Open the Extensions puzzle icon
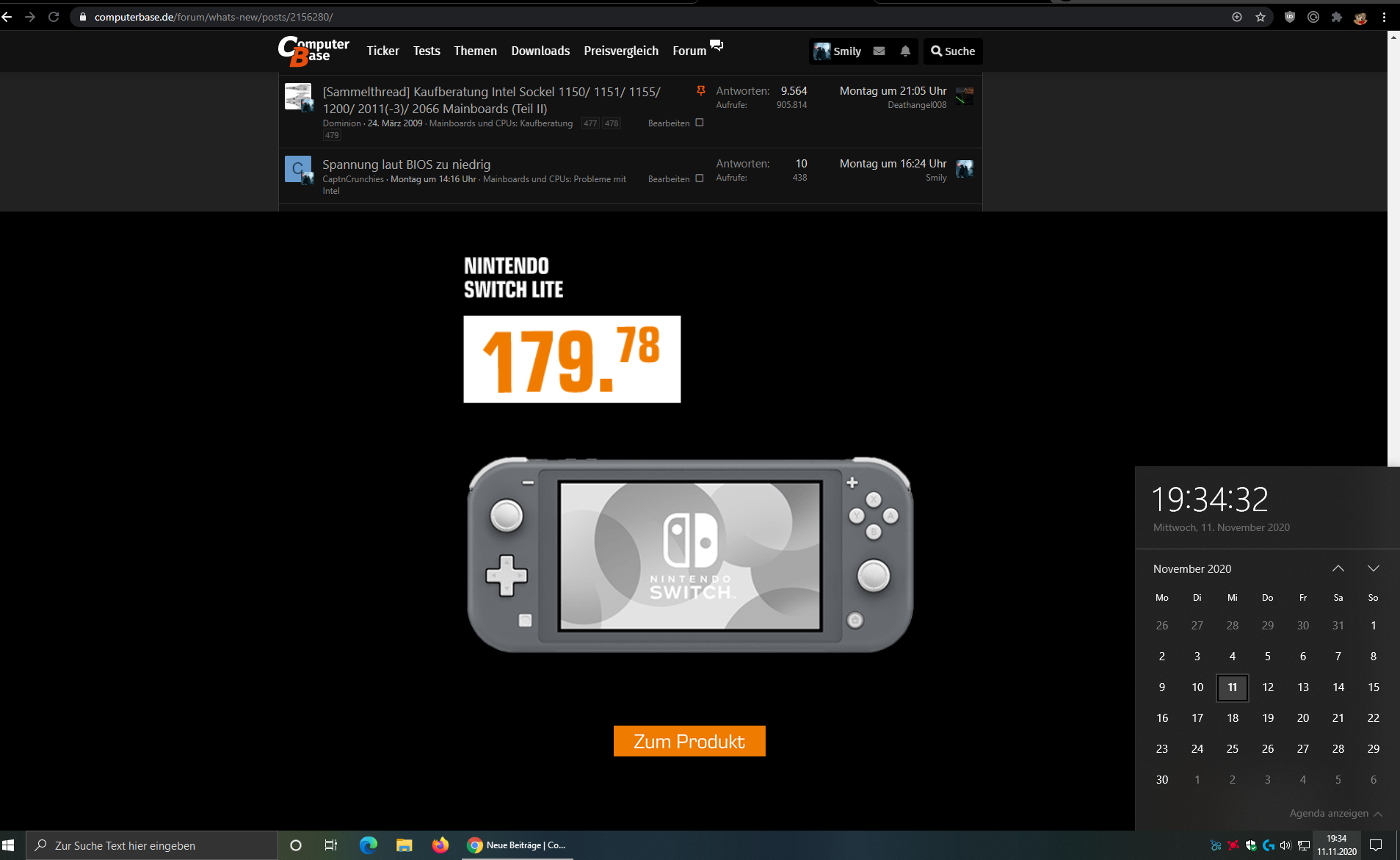 click(x=1337, y=17)
